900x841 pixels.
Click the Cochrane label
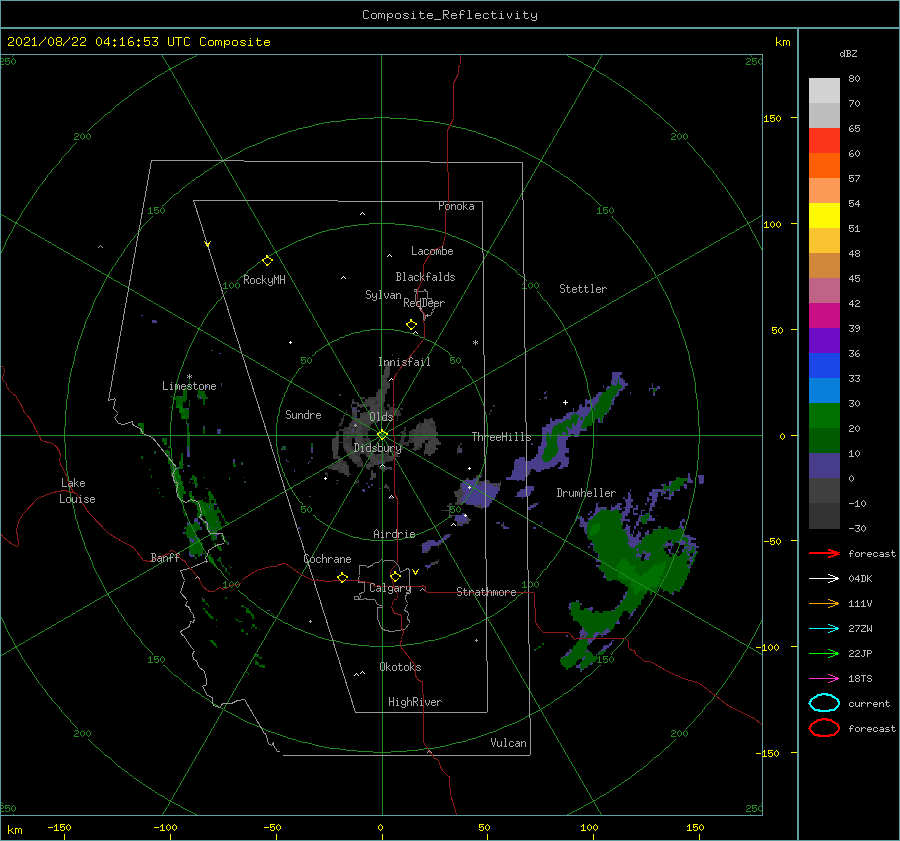click(327, 559)
